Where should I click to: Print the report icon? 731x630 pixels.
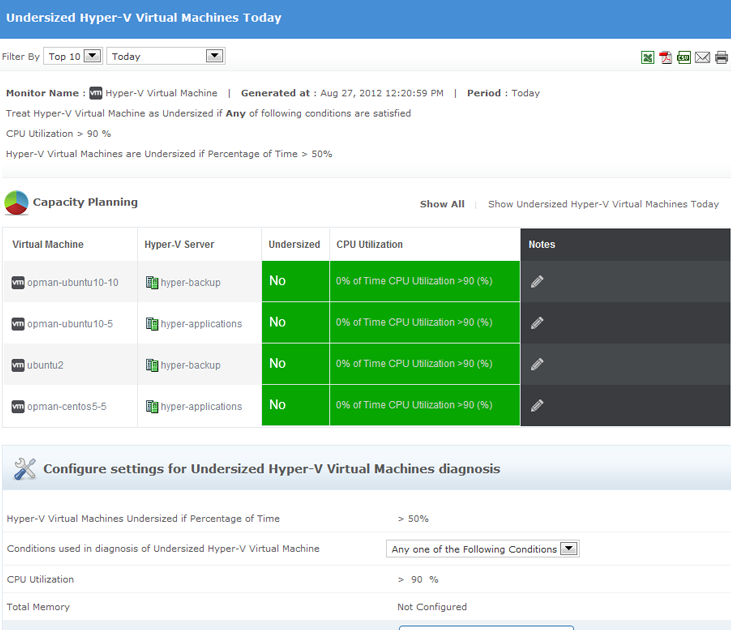pos(721,57)
